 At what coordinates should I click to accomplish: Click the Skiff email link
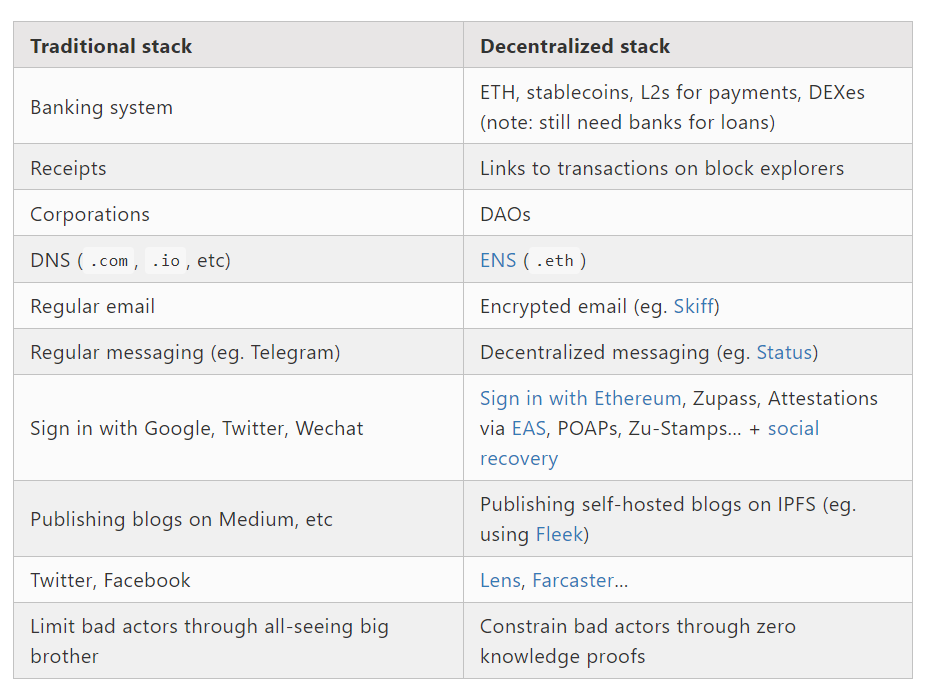pos(693,306)
